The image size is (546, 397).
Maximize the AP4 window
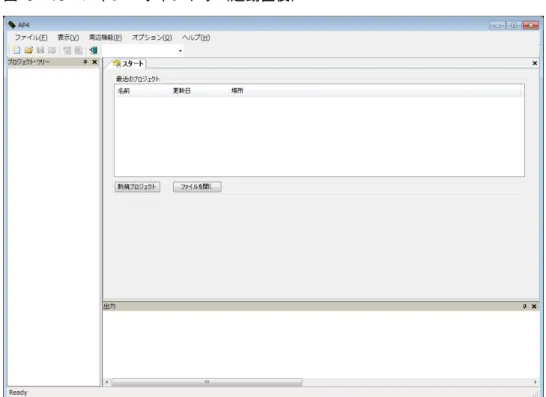pyautogui.click(x=514, y=25)
